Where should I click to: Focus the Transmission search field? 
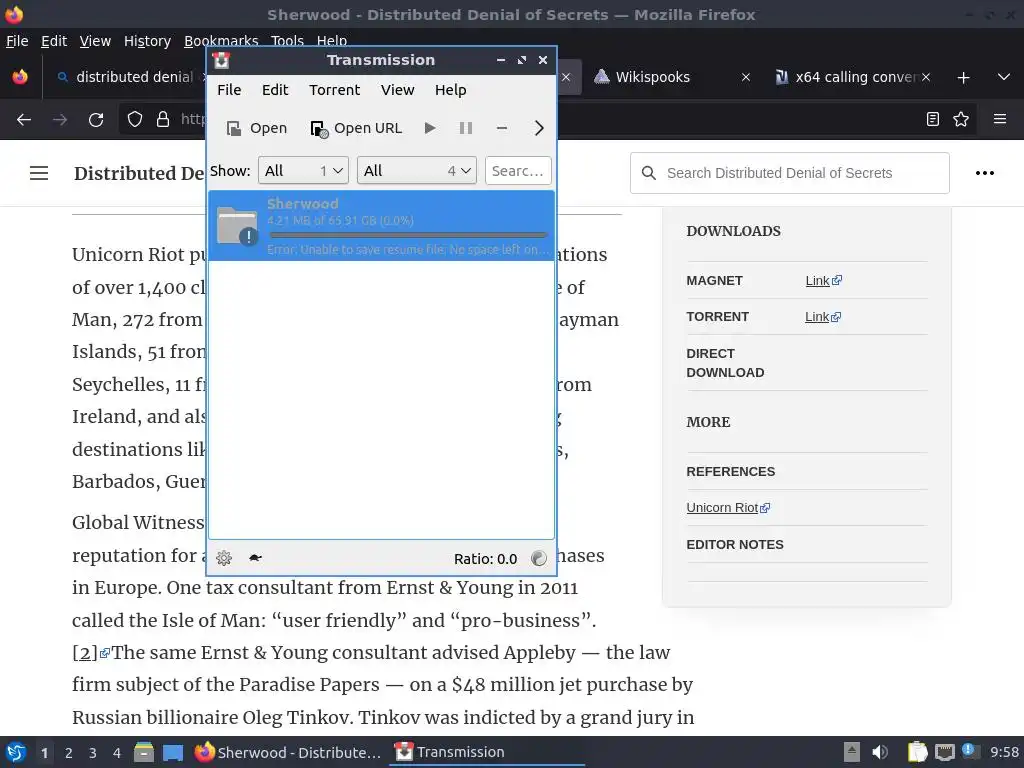[519, 170]
